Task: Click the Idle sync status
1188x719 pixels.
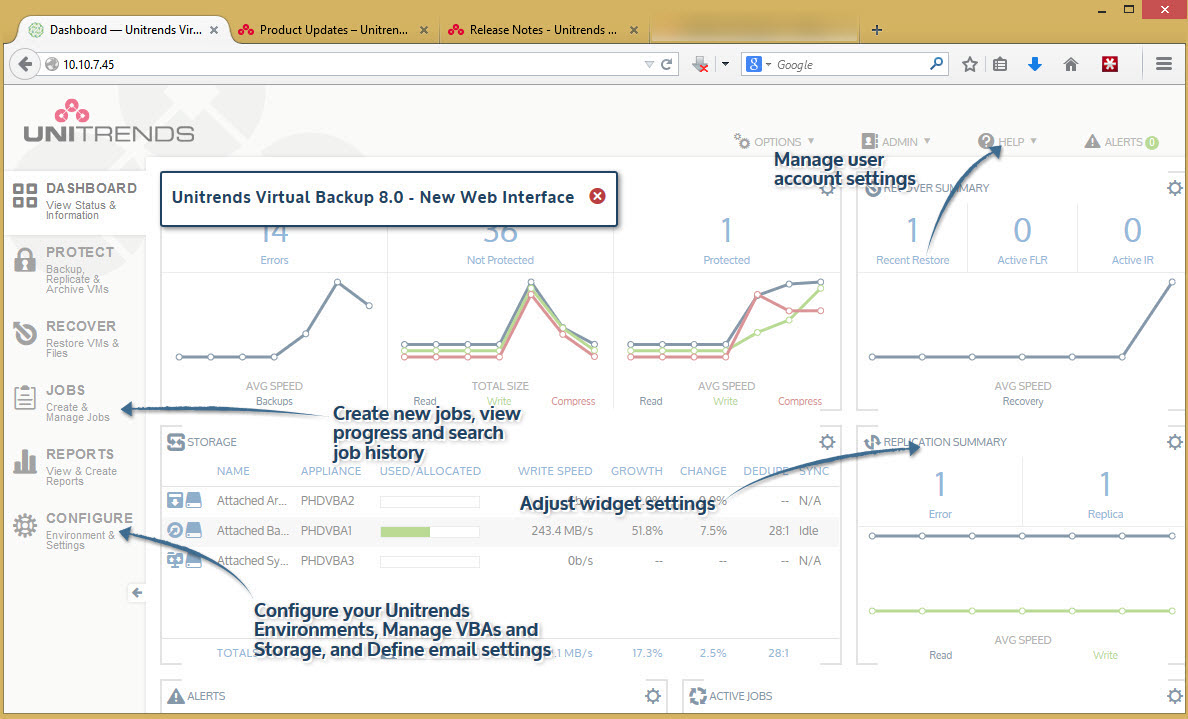Action: (808, 530)
